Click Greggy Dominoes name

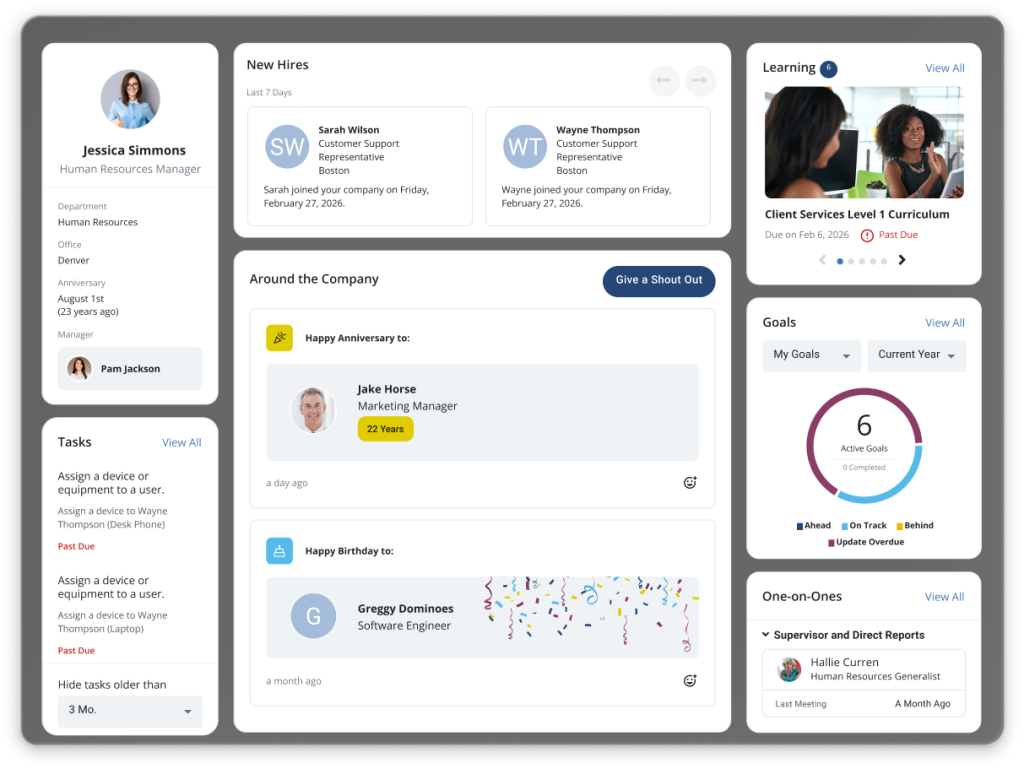(x=406, y=608)
